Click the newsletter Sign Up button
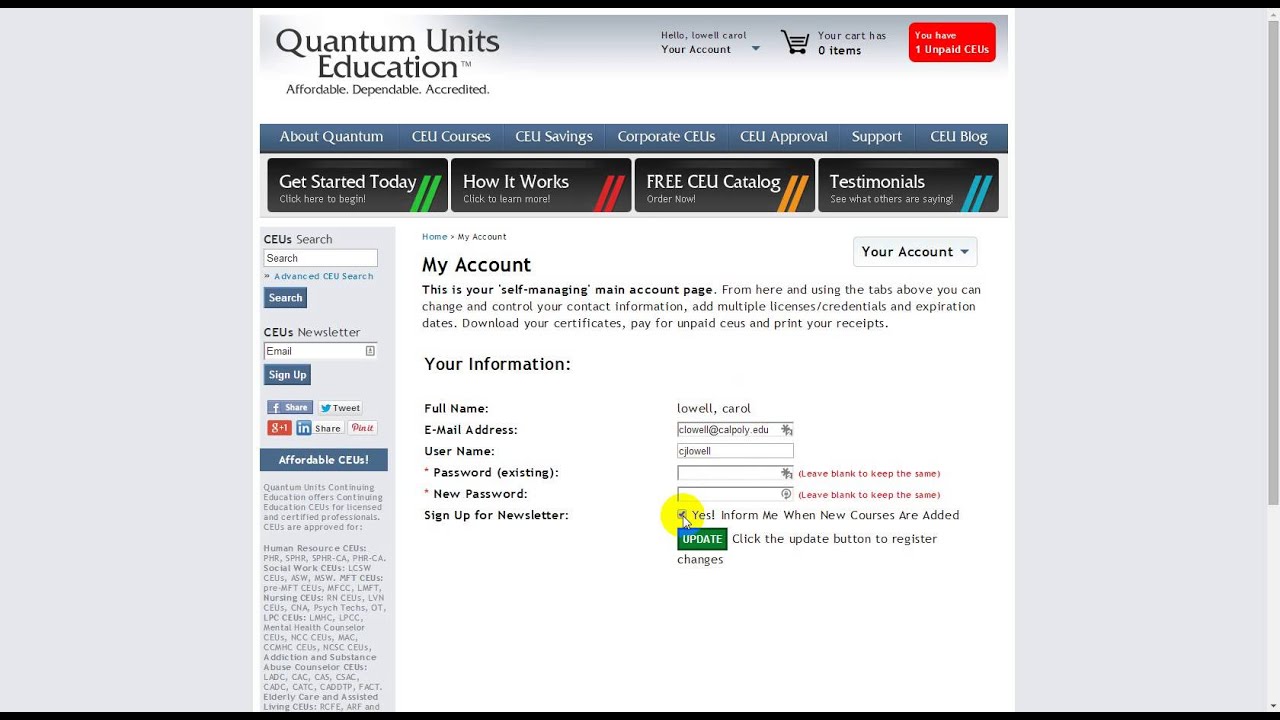Viewport: 1280px width, 720px height. click(287, 375)
